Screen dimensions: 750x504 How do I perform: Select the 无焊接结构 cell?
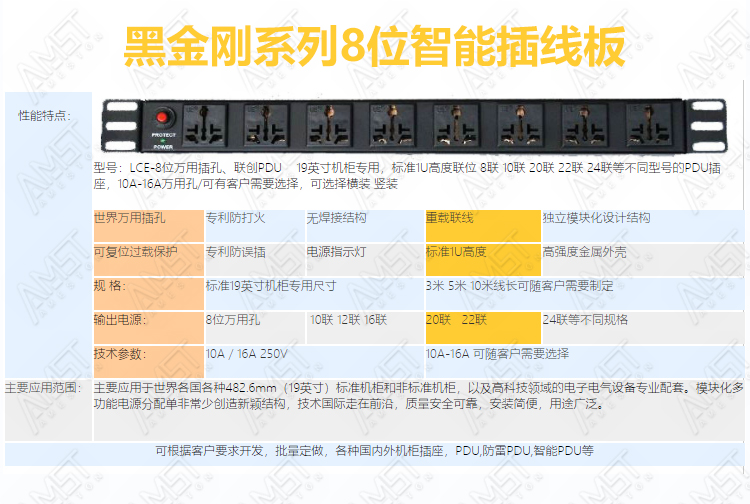tap(365, 226)
